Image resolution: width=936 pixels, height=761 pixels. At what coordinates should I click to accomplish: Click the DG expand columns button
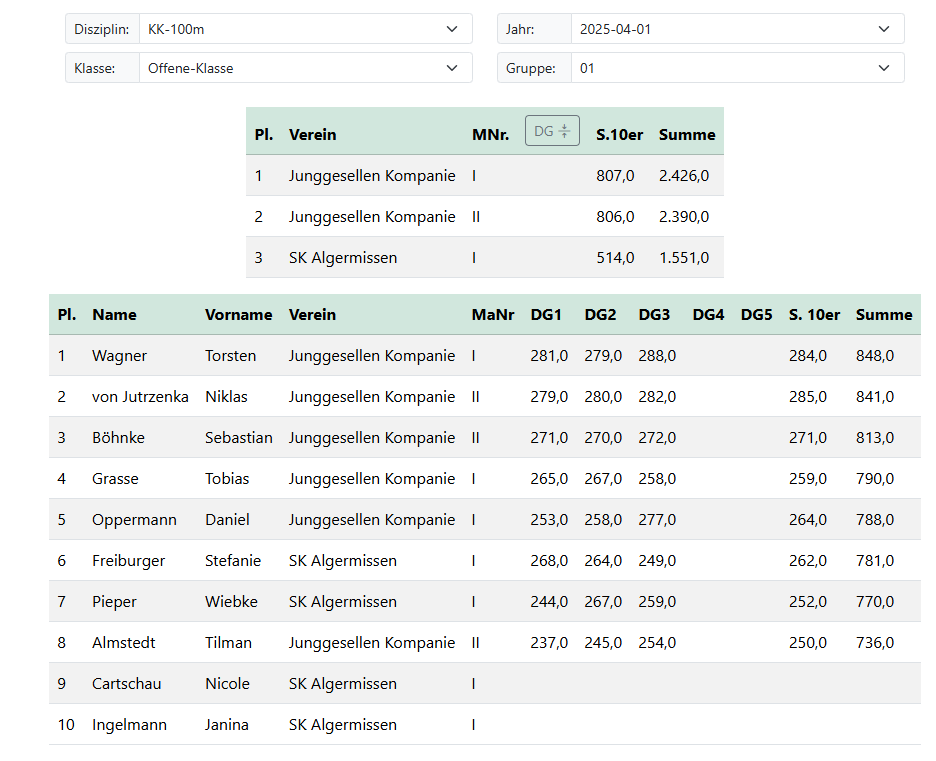(x=552, y=131)
